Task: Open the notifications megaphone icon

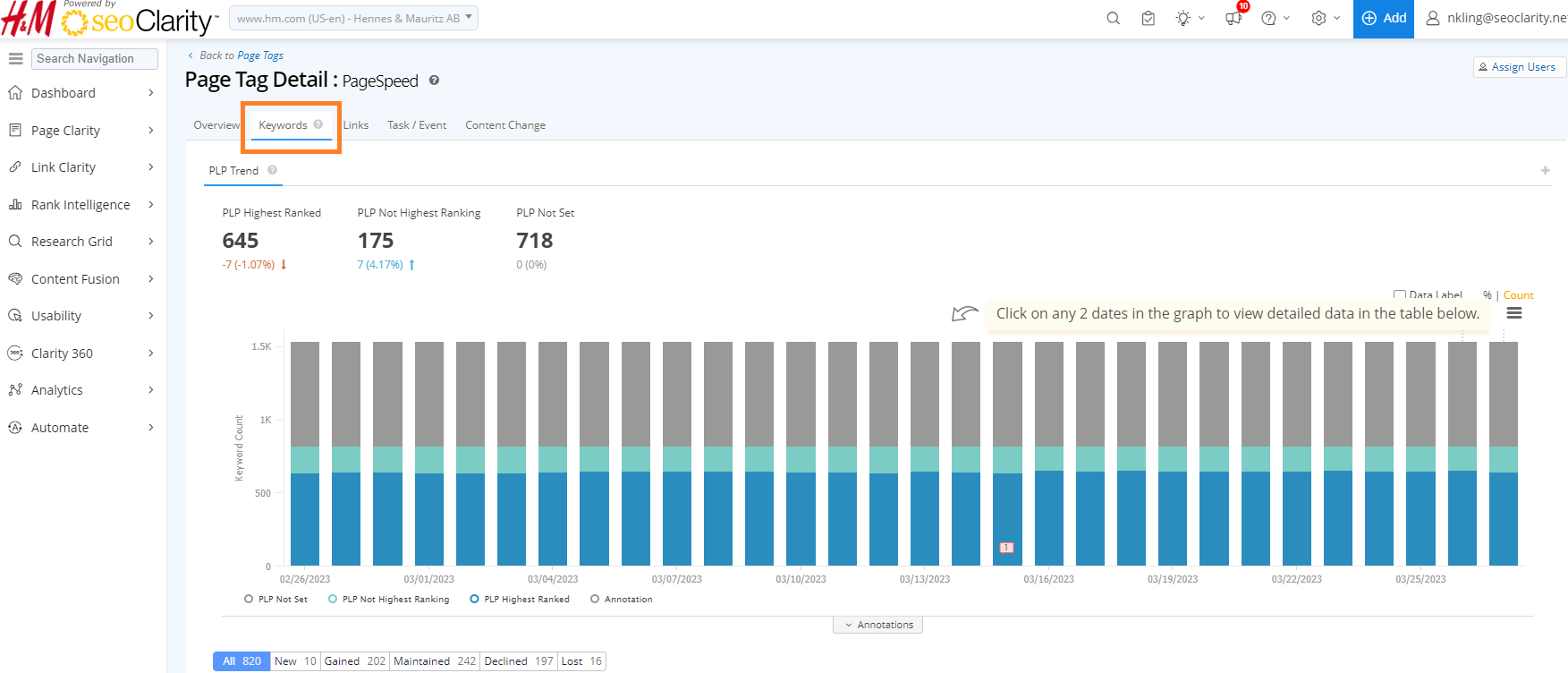Action: coord(1233,18)
